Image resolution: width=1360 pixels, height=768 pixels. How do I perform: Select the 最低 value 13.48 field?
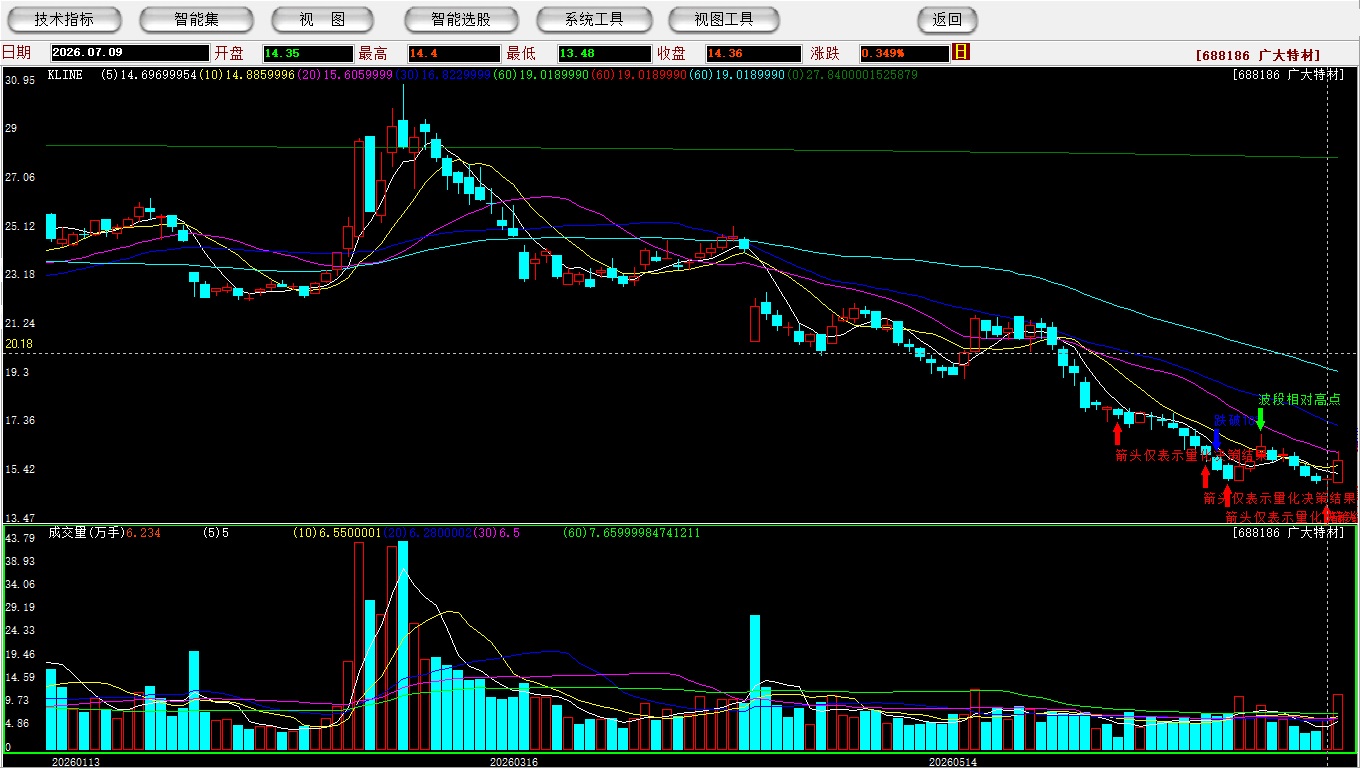point(604,53)
